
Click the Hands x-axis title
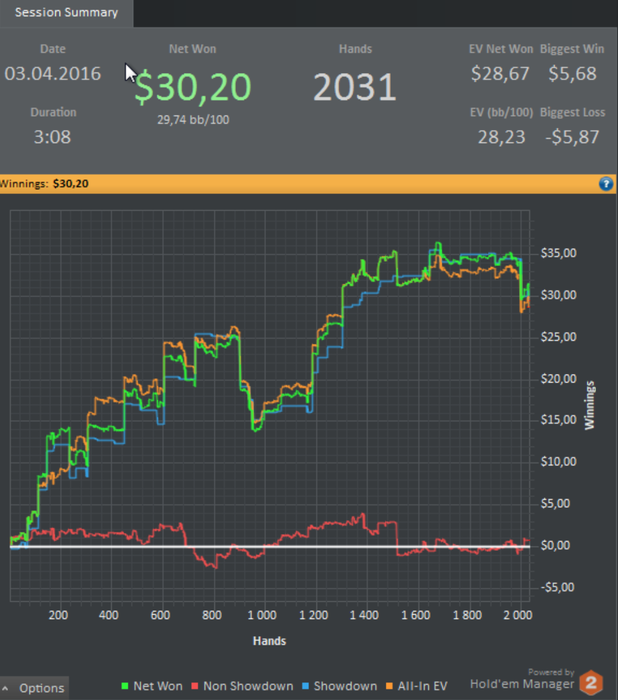[269, 641]
